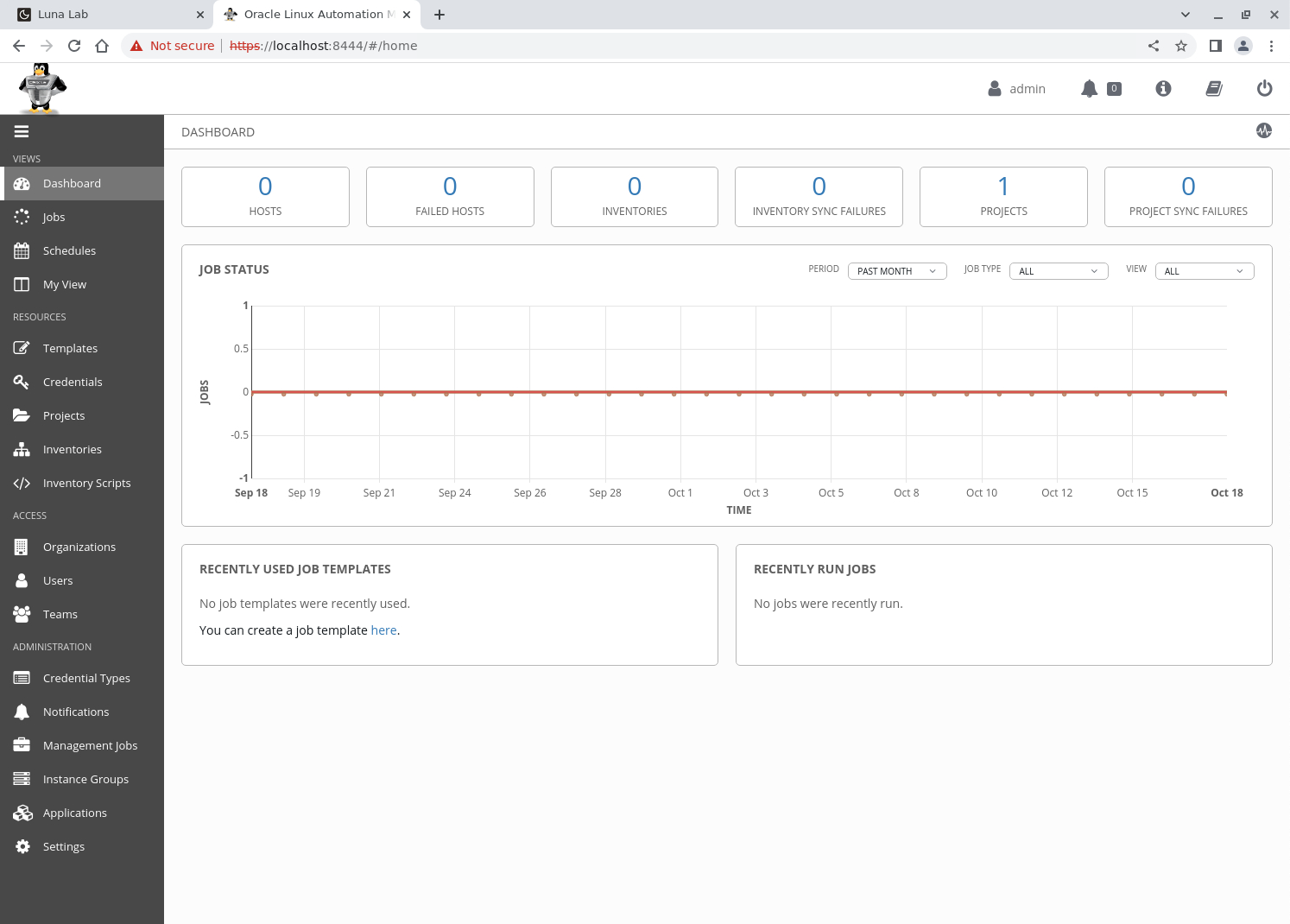
Task: Click the penguin logo
Action: (42, 88)
